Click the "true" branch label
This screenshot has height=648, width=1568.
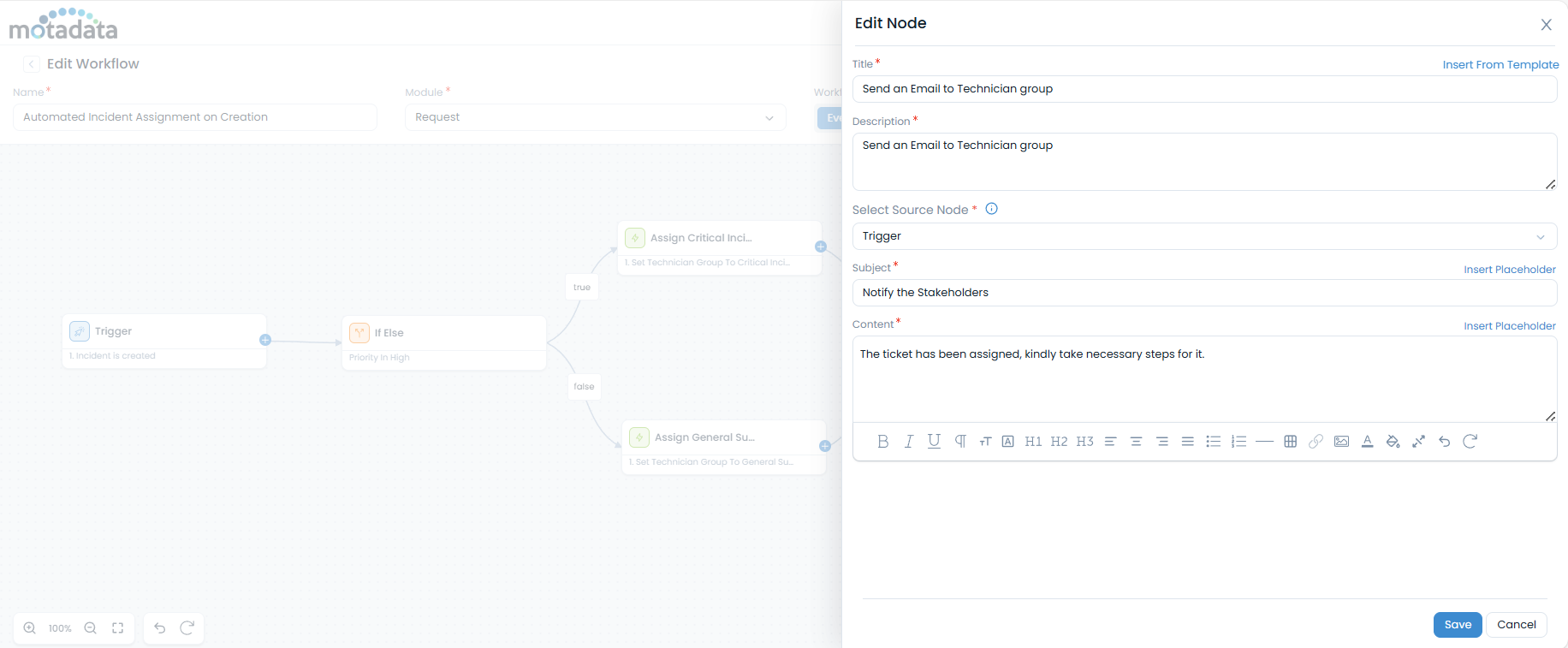(582, 288)
